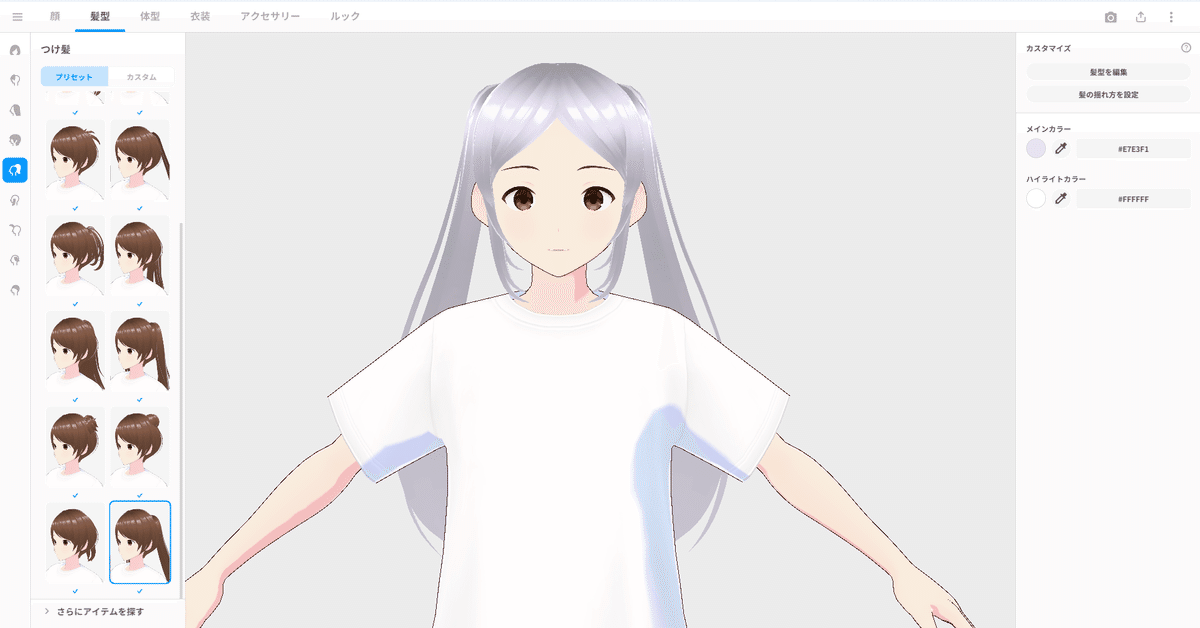Click the help question mark icon
The image size is (1200, 628).
[x=1186, y=48]
